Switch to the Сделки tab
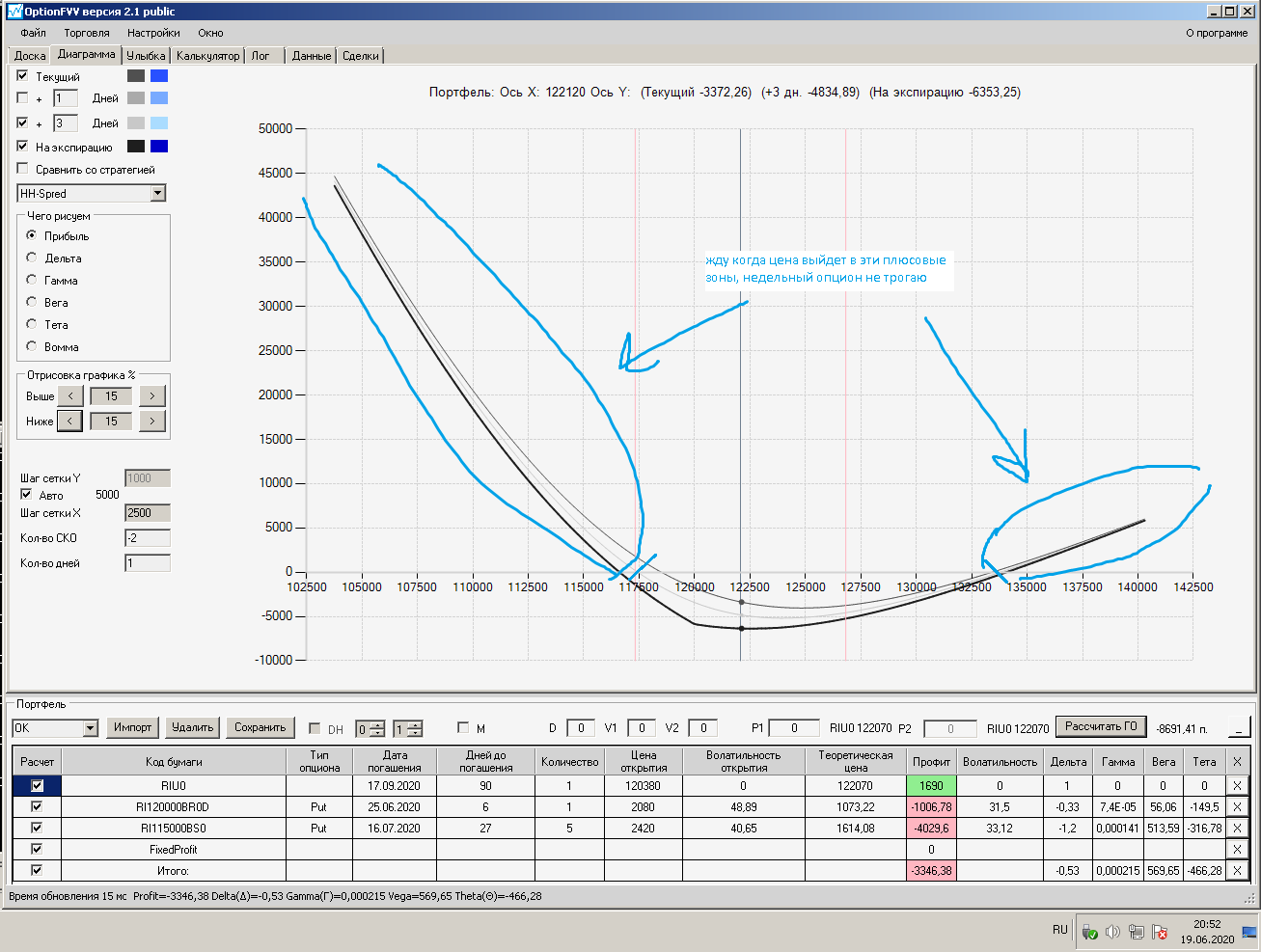1261x952 pixels. click(x=361, y=56)
